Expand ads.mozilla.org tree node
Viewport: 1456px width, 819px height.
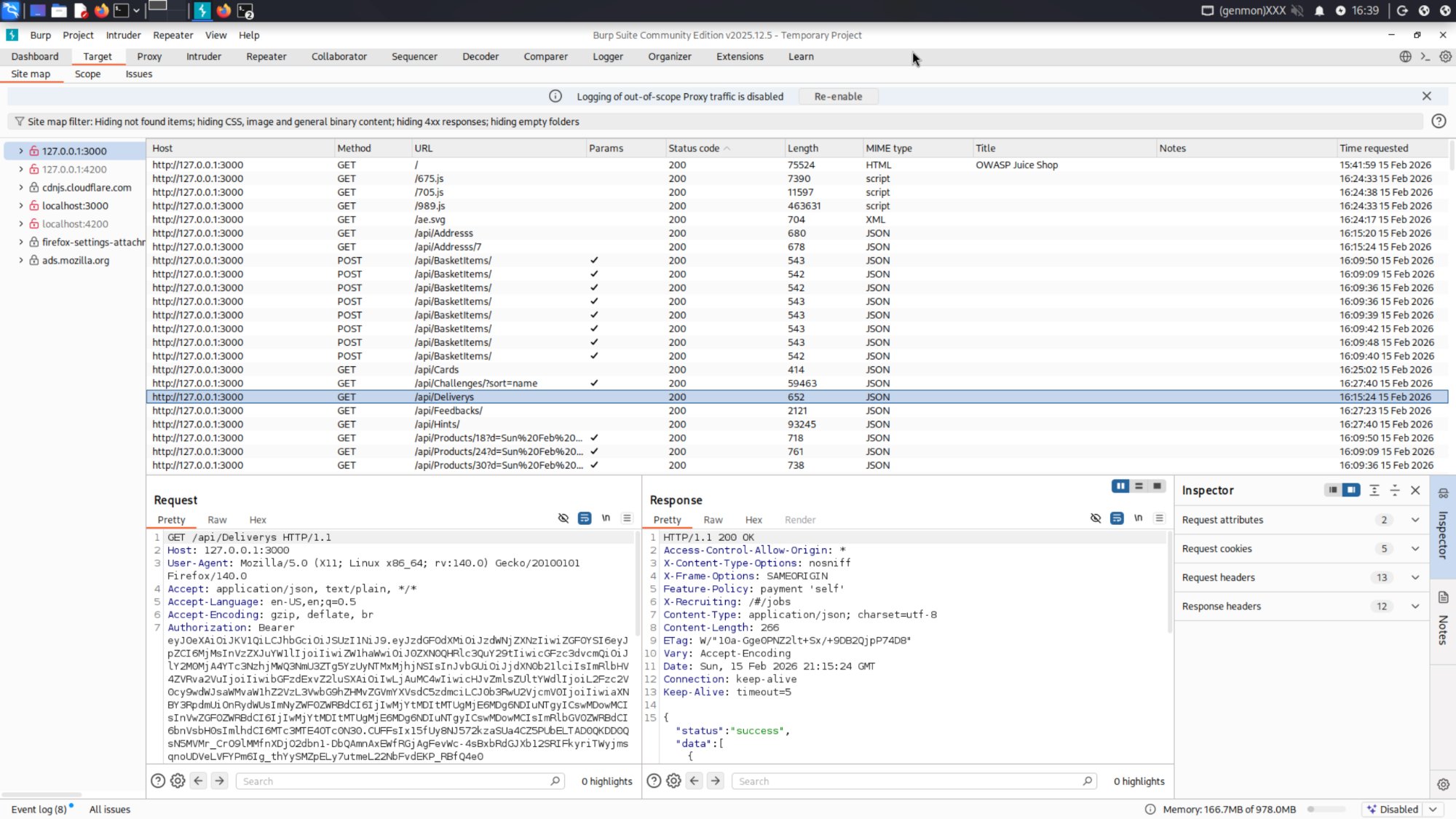[x=21, y=261]
